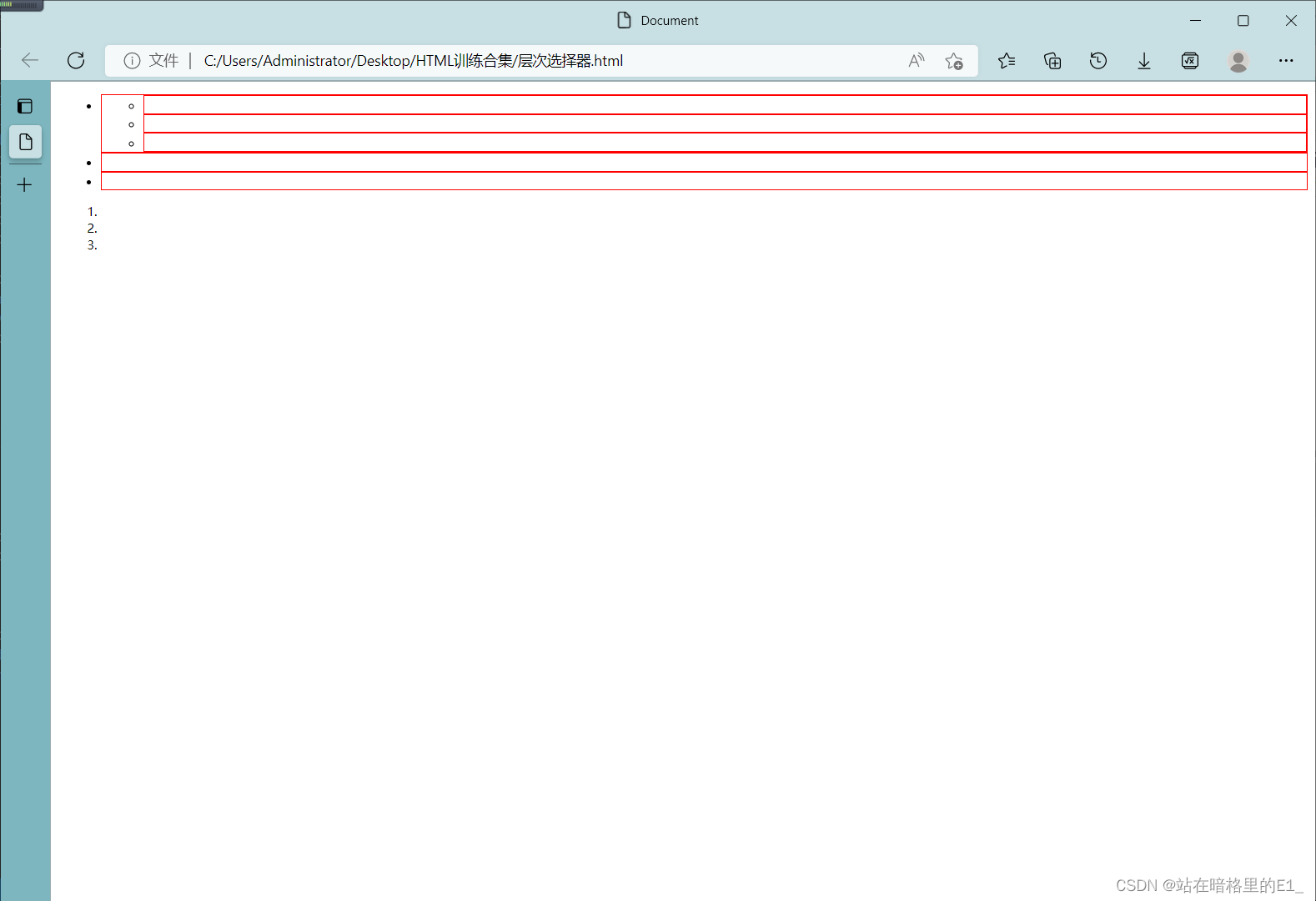Open browser History icon
Image resolution: width=1316 pixels, height=901 pixels.
coord(1098,60)
